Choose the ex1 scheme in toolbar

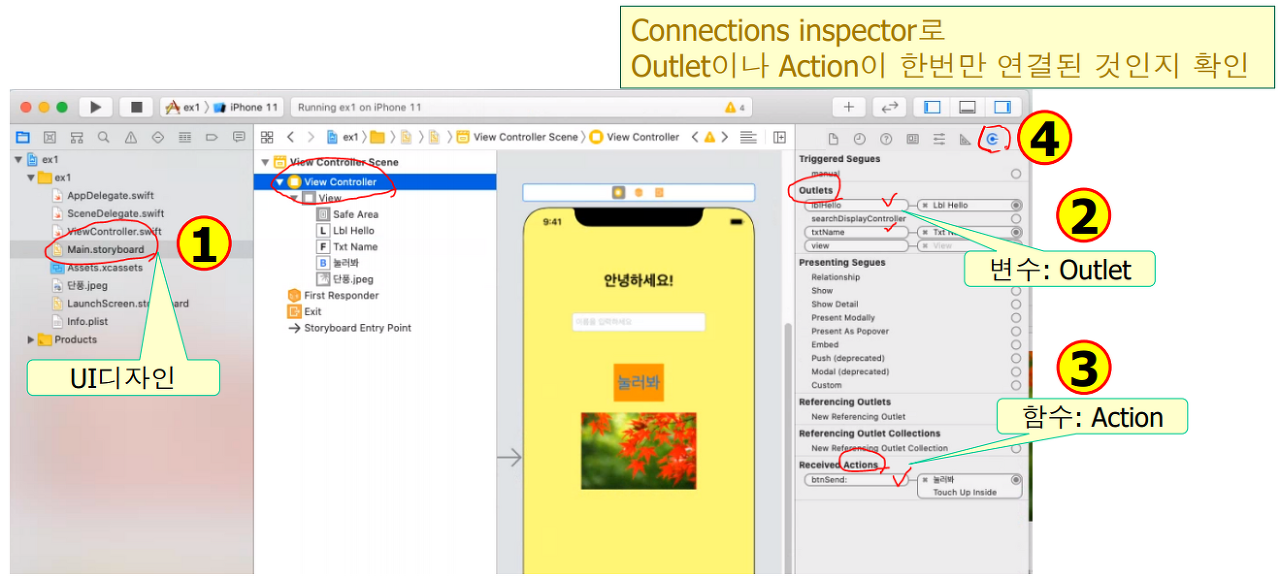click(183, 107)
